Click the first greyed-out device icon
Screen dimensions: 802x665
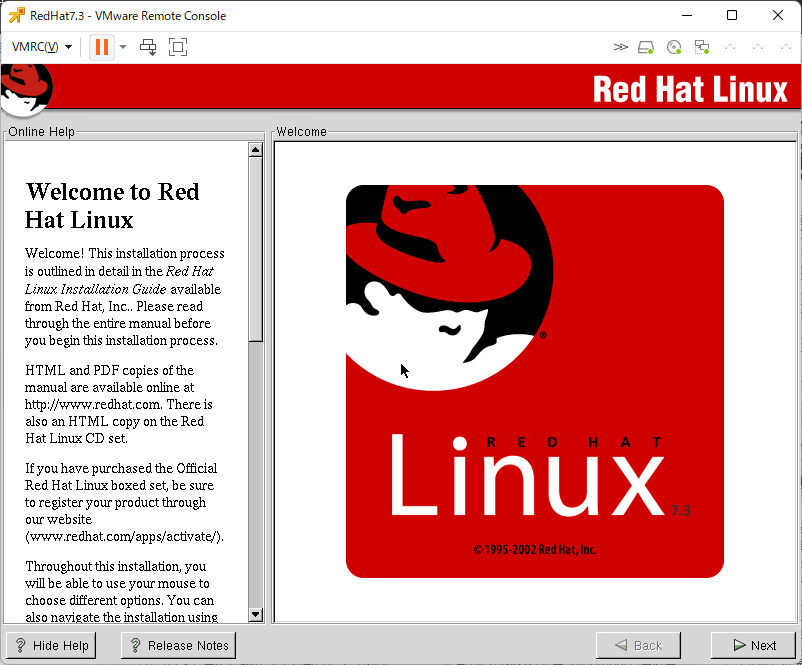(730, 48)
